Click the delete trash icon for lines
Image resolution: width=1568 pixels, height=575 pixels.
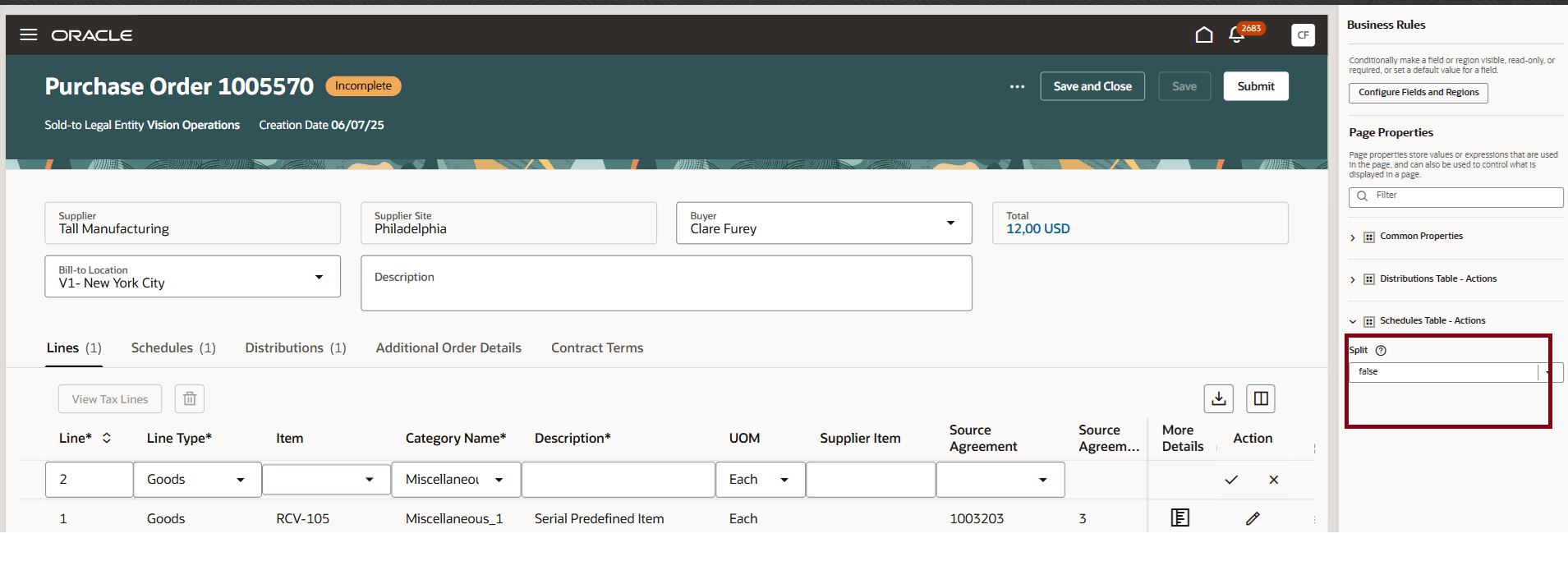pos(190,399)
